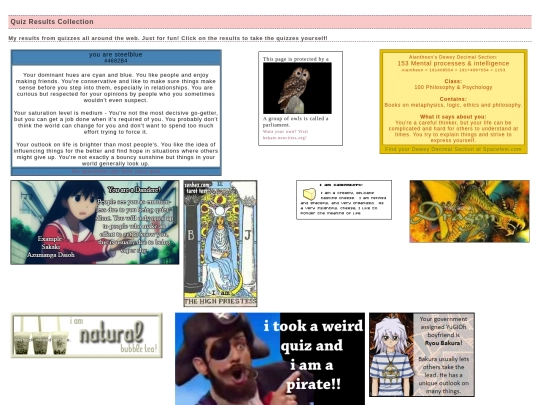Click 'Your outlook on life is brighter' paragraph

[116, 154]
